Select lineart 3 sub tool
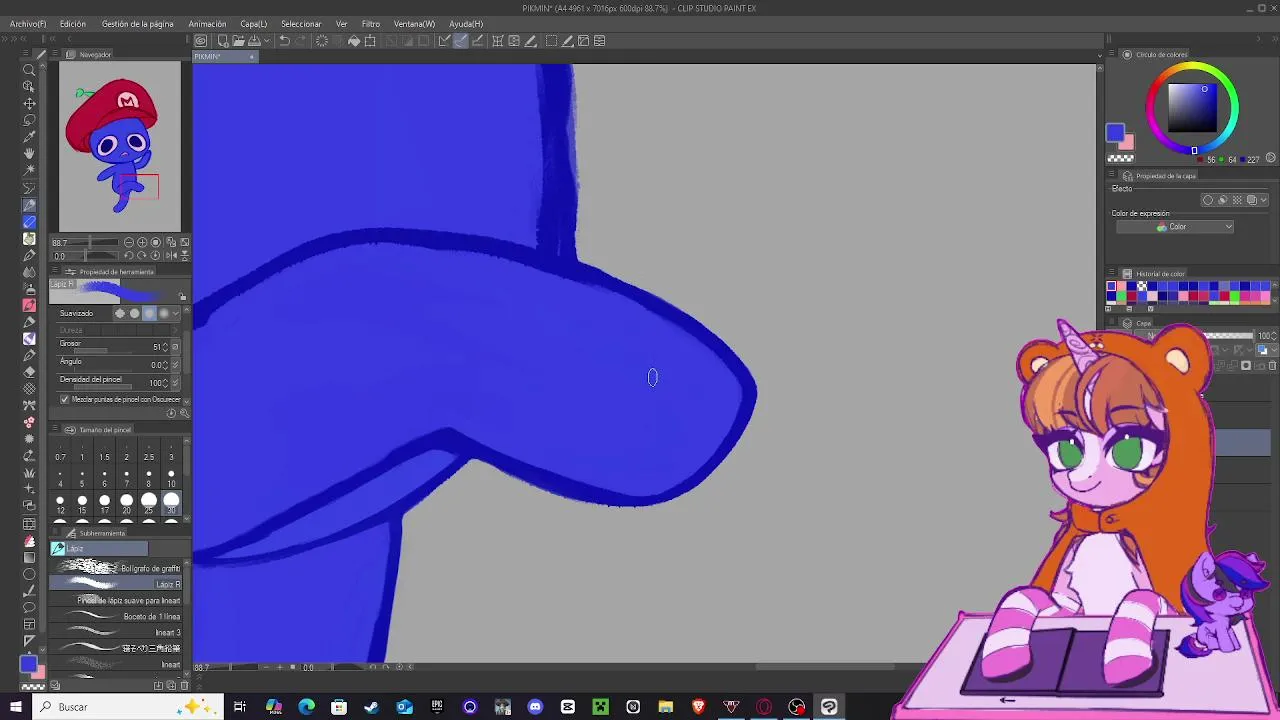This screenshot has width=1280, height=720. pos(117,632)
